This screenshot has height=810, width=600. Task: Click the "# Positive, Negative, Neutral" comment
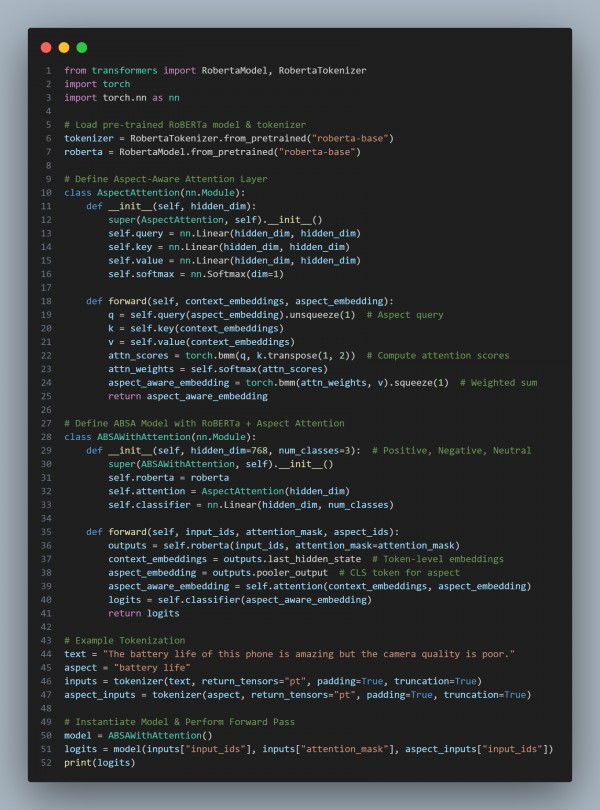coord(451,451)
